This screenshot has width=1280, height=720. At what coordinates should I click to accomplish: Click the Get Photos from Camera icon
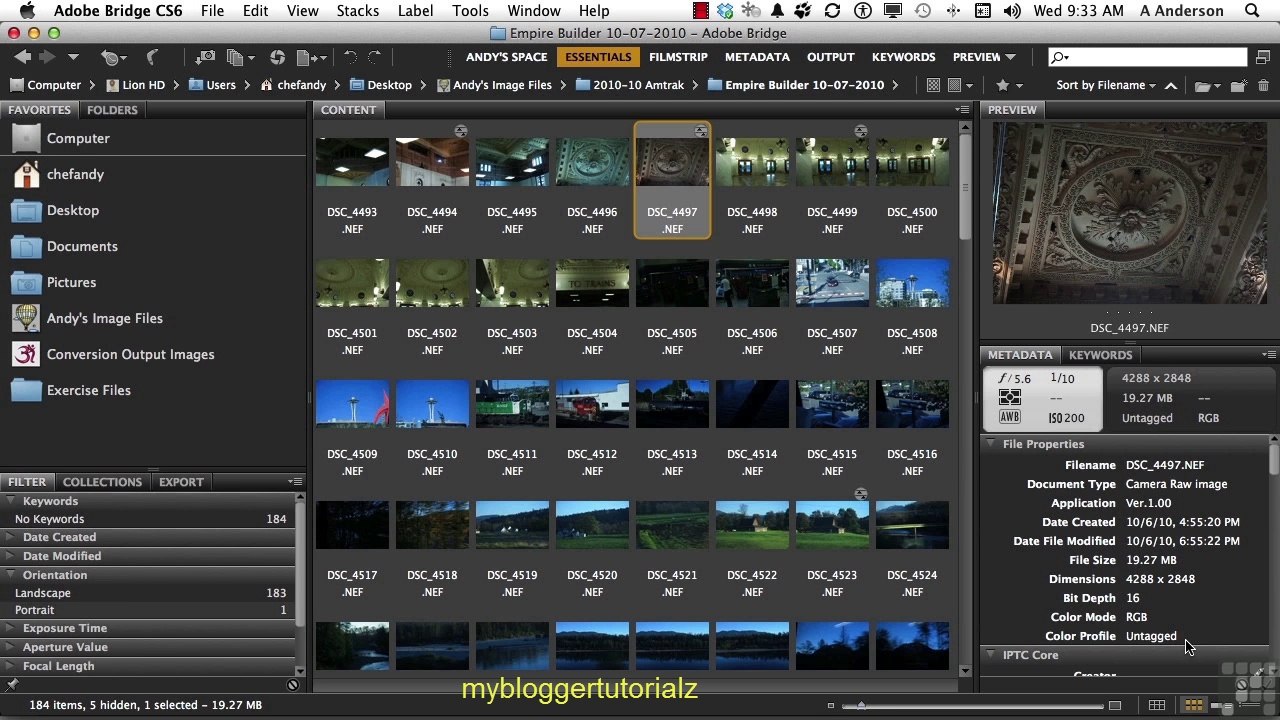coord(205,58)
